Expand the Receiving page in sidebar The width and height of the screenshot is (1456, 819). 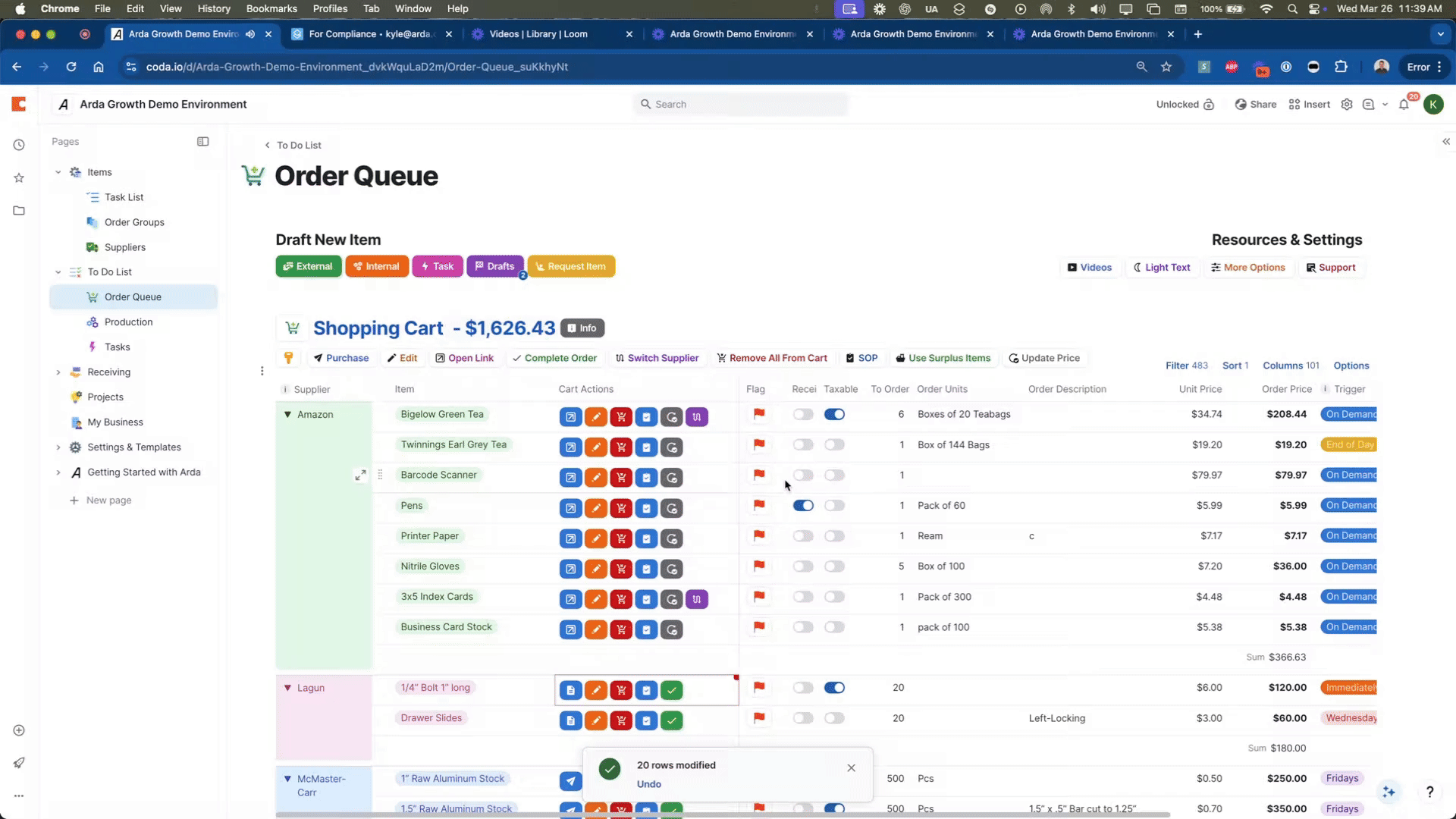(x=58, y=372)
